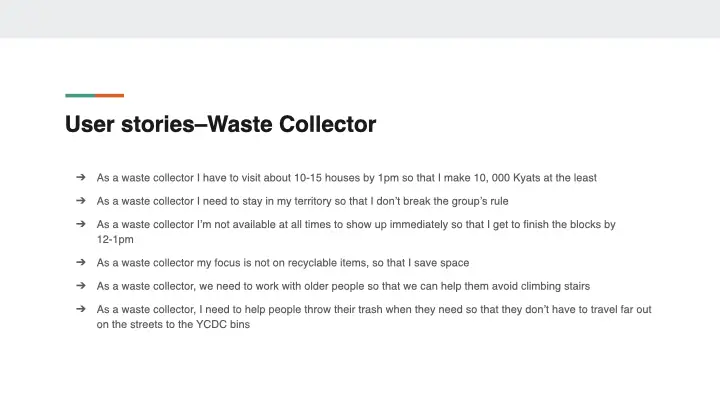Select the text about staying in my territory
The width and height of the screenshot is (720, 405).
(x=302, y=201)
